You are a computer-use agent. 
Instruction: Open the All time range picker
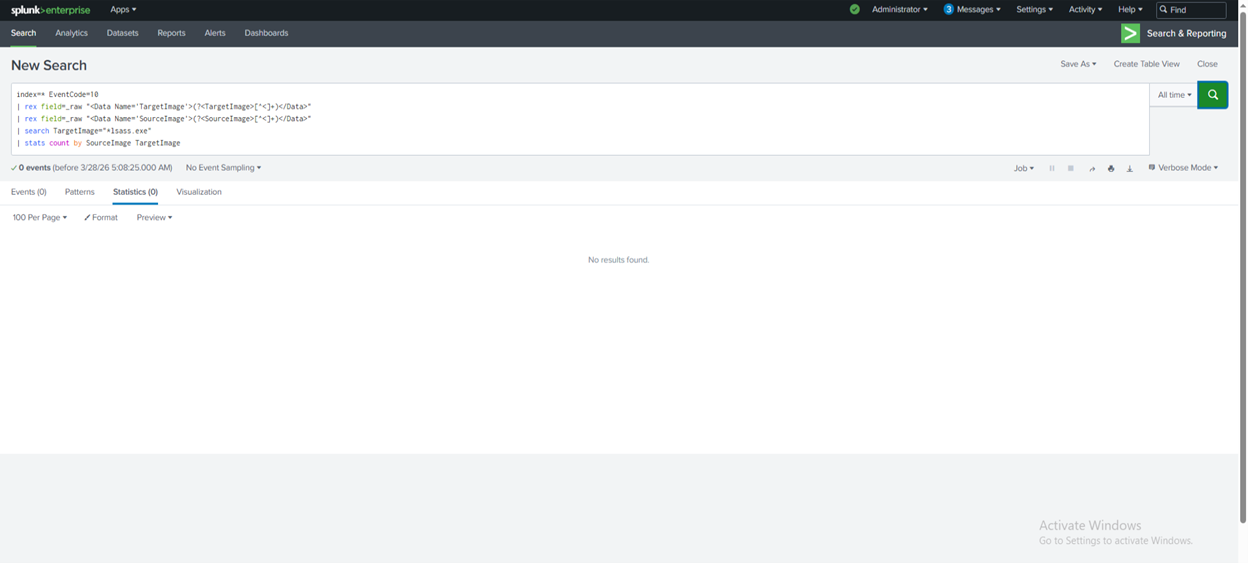click(1174, 95)
